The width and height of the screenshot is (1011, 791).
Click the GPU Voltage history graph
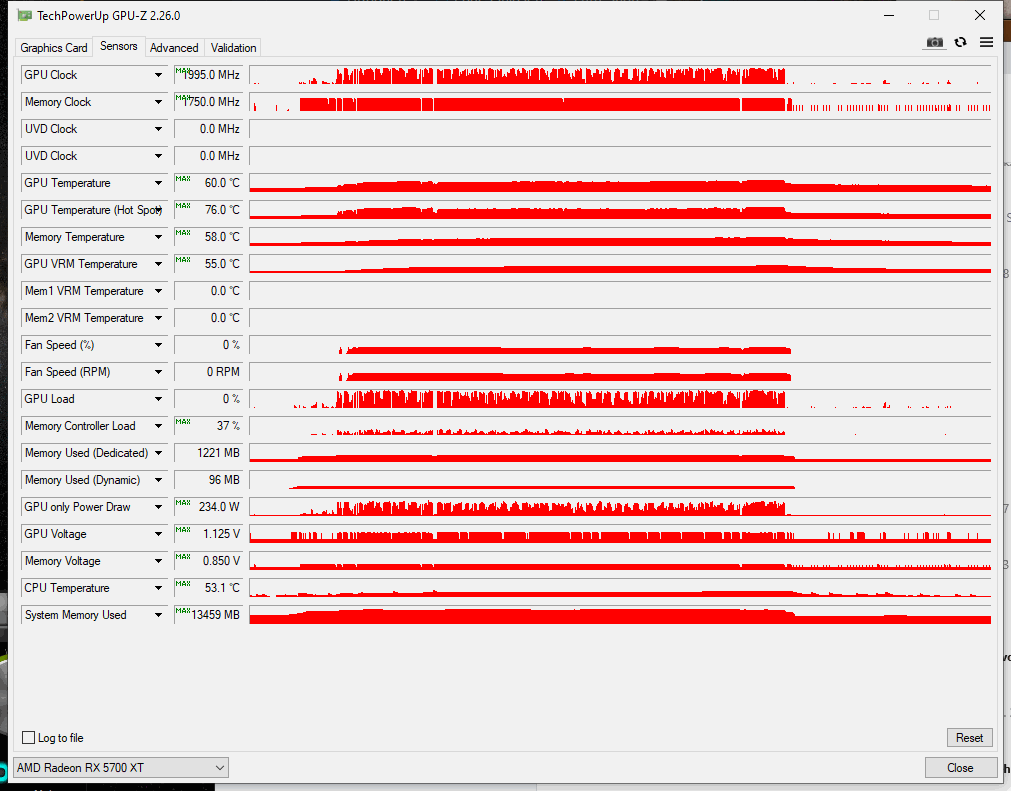(x=620, y=534)
